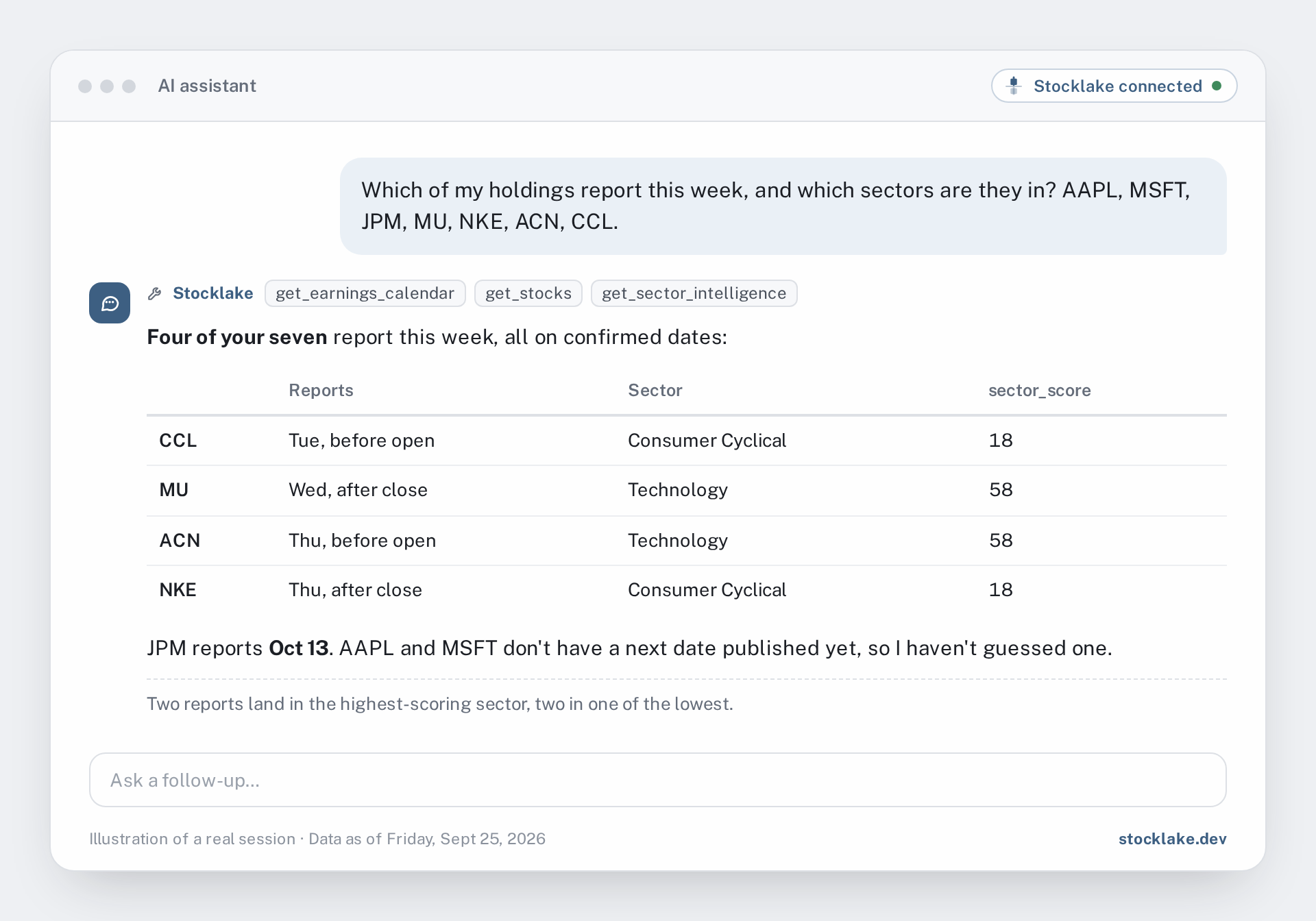Select the CCL table row ticker
1316x921 pixels.
178,440
